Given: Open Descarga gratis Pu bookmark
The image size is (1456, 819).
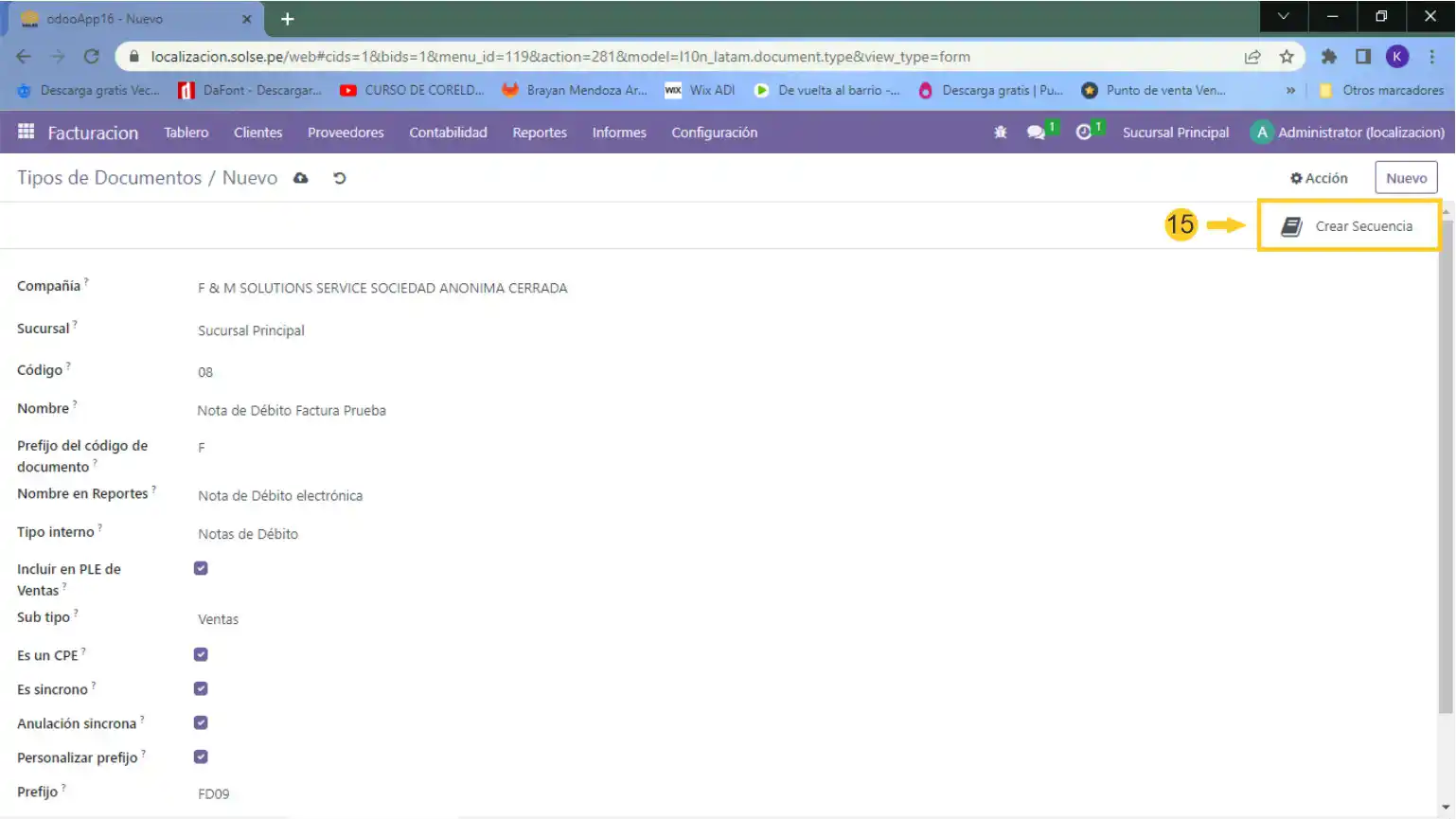Looking at the screenshot, I should click(x=991, y=91).
